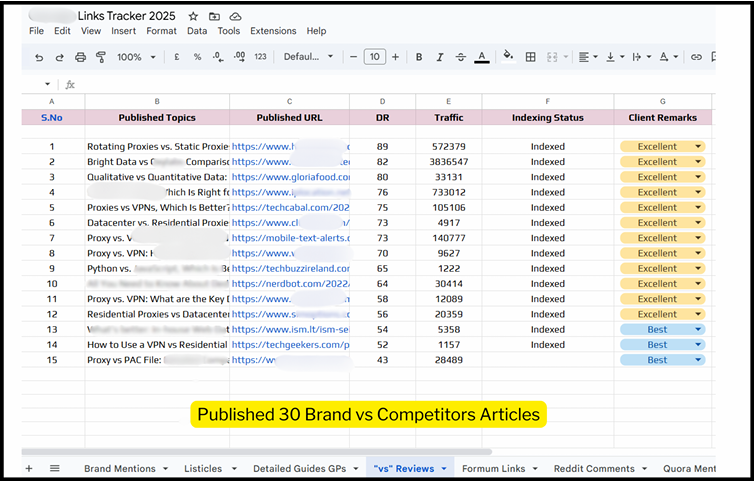754x481 pixels.
Task: Select the Paint format tool
Action: tap(101, 57)
